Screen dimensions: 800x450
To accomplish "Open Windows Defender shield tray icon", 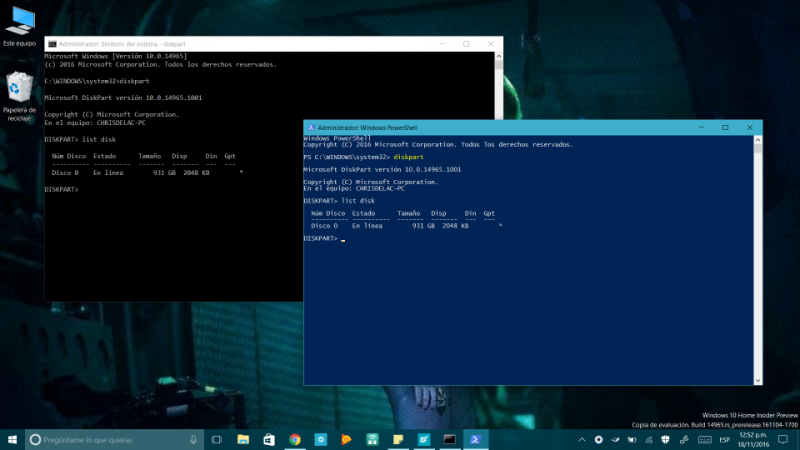I will click(x=665, y=439).
